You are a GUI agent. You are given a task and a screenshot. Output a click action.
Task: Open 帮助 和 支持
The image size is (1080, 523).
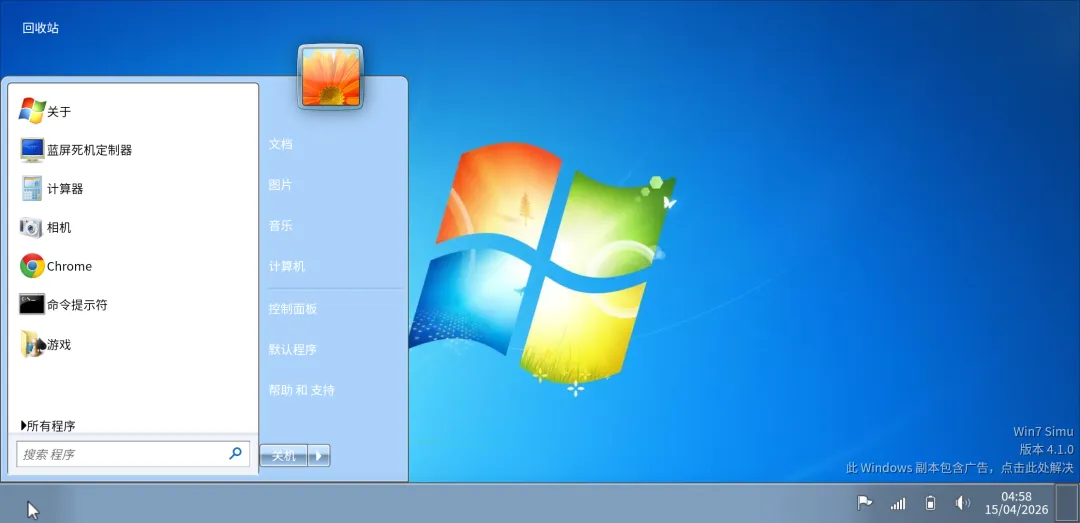pos(302,390)
